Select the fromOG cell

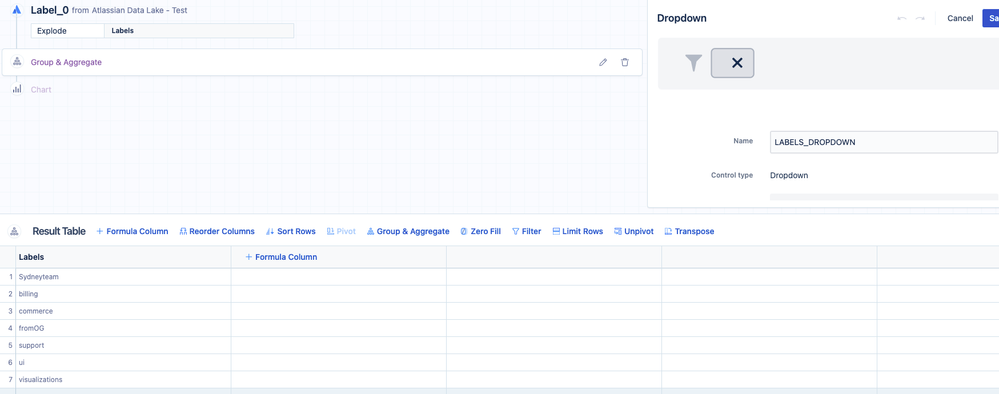pyautogui.click(x=123, y=328)
